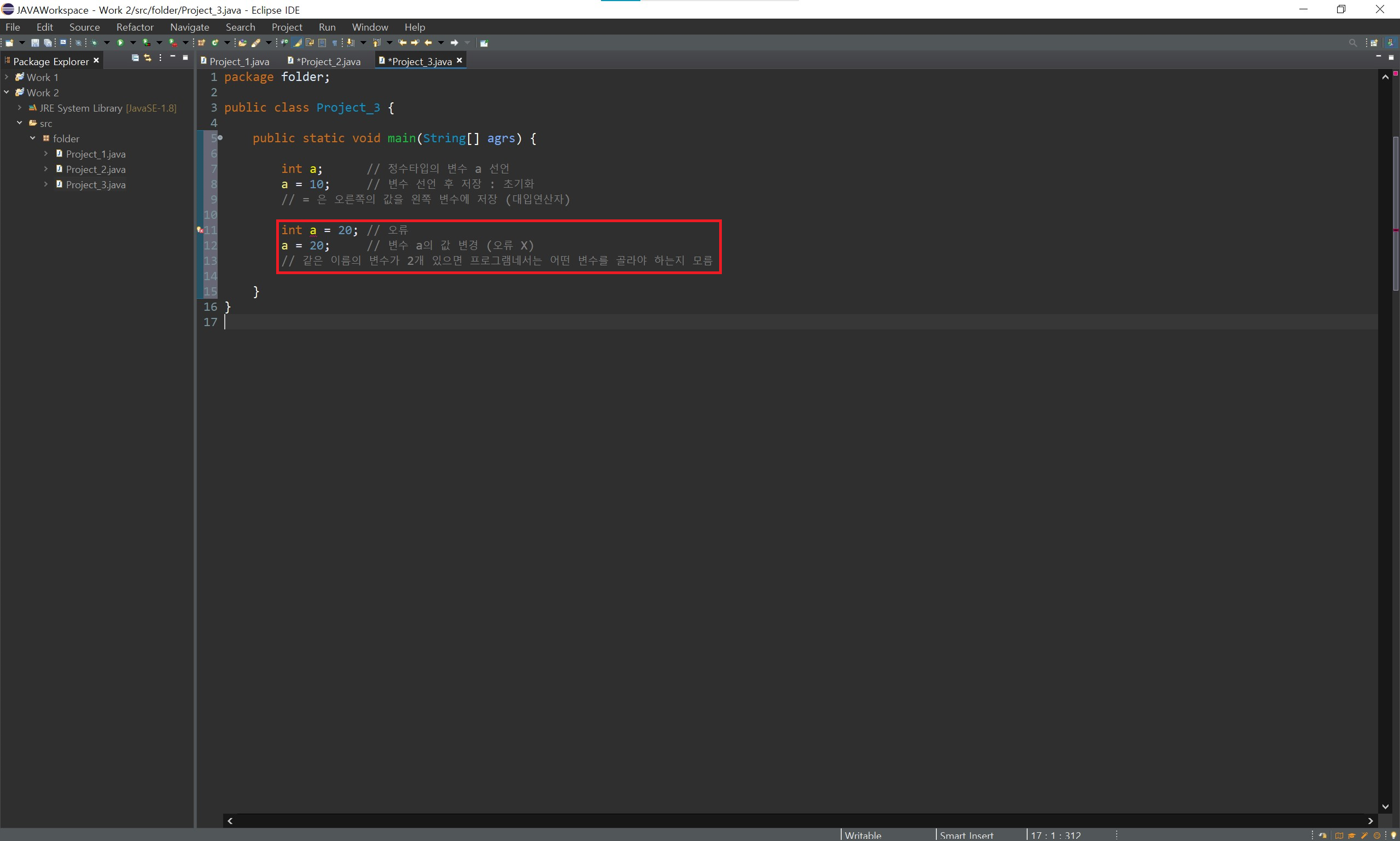Screen dimensions: 1400x841
Task: Click the Back navigation arrow
Action: click(x=428, y=43)
